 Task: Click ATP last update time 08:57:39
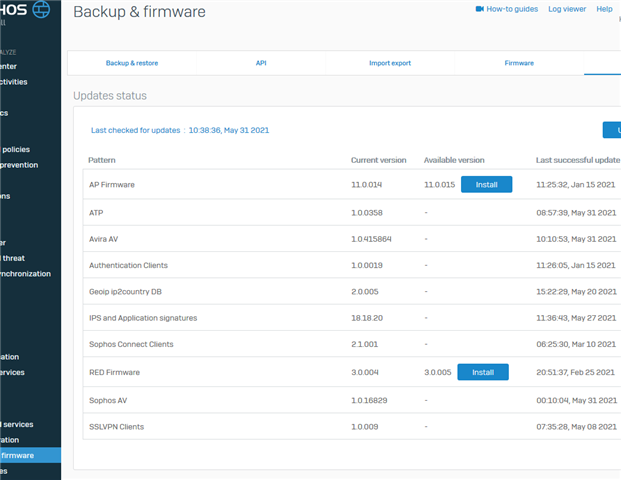click(x=552, y=213)
